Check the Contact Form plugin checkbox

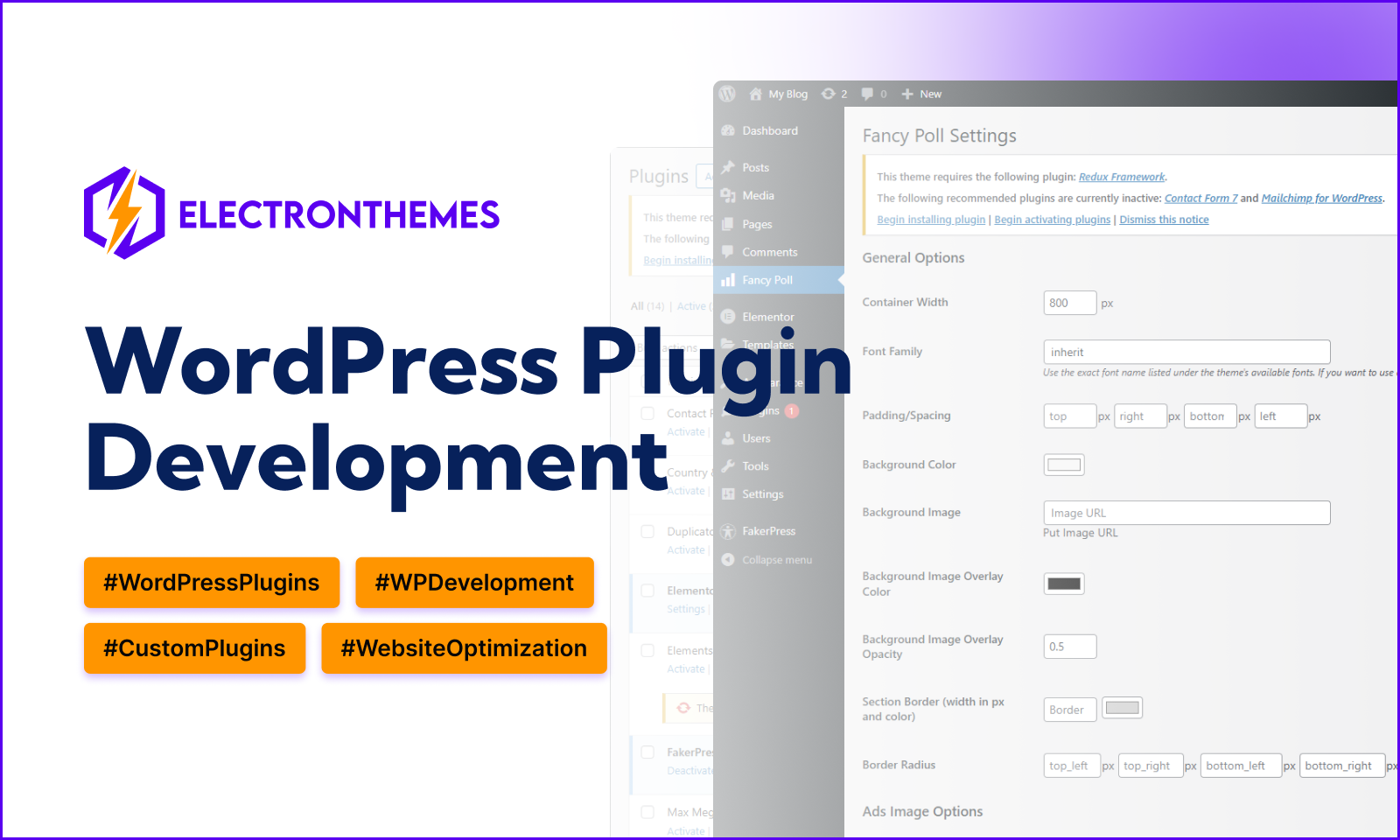[x=647, y=413]
